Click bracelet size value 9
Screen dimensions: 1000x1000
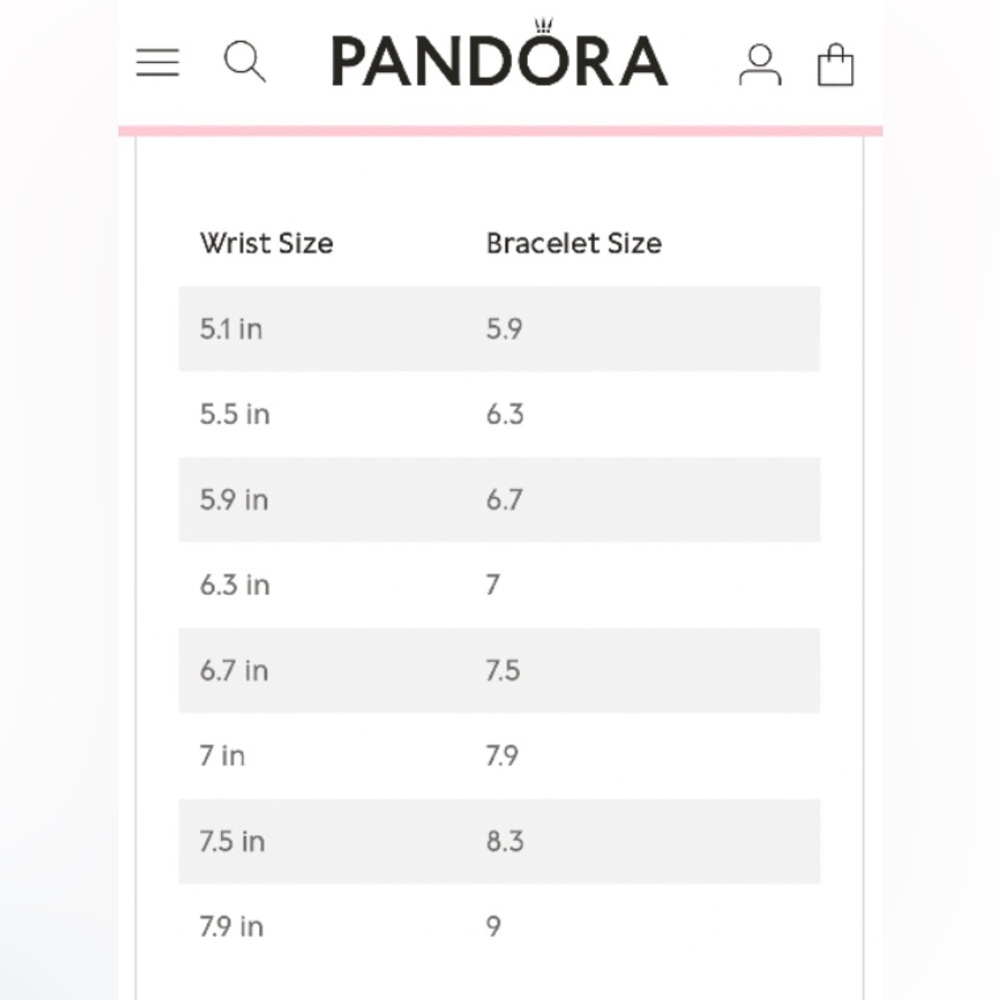[494, 927]
